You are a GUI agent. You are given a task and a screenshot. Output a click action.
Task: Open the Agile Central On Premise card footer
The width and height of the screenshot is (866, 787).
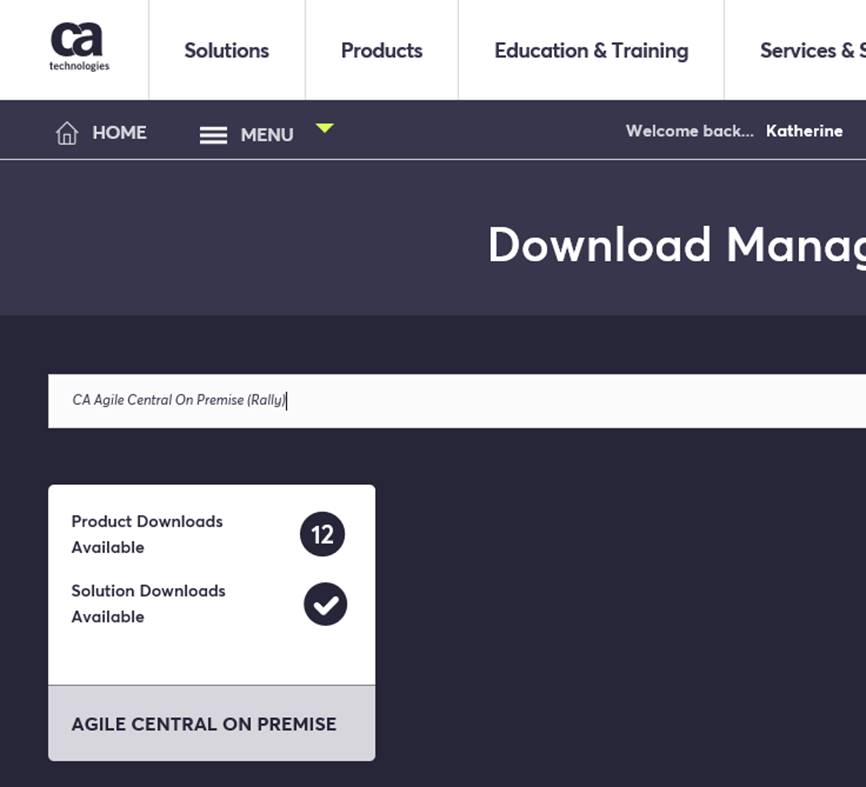212,723
